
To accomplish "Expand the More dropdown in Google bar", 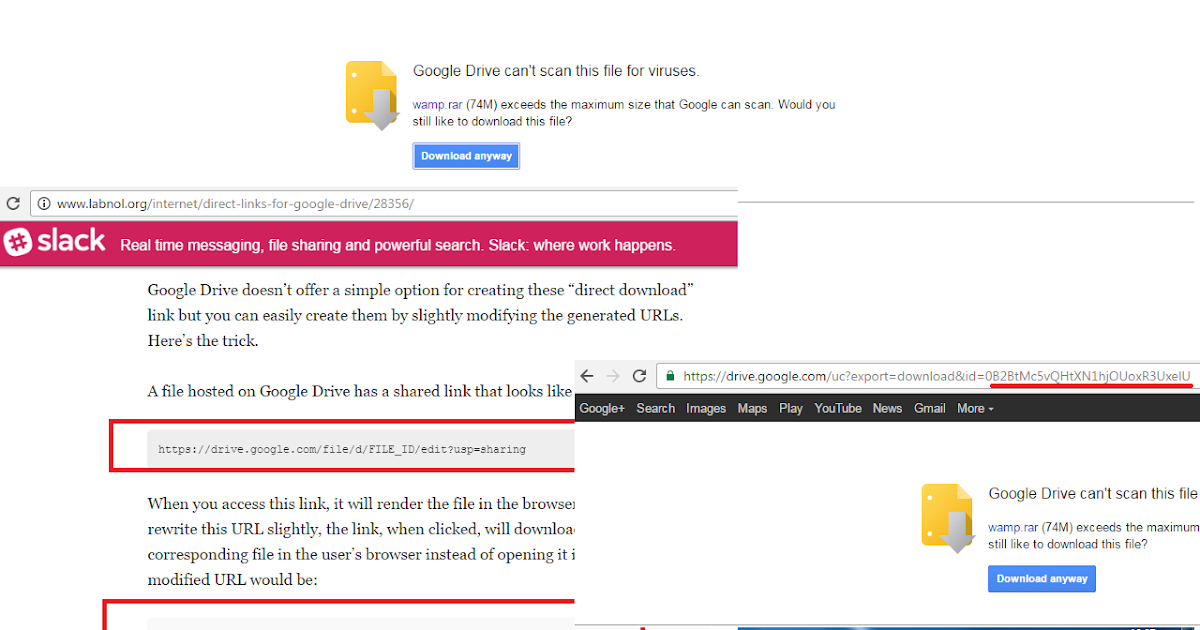I will pyautogui.click(x=975, y=408).
